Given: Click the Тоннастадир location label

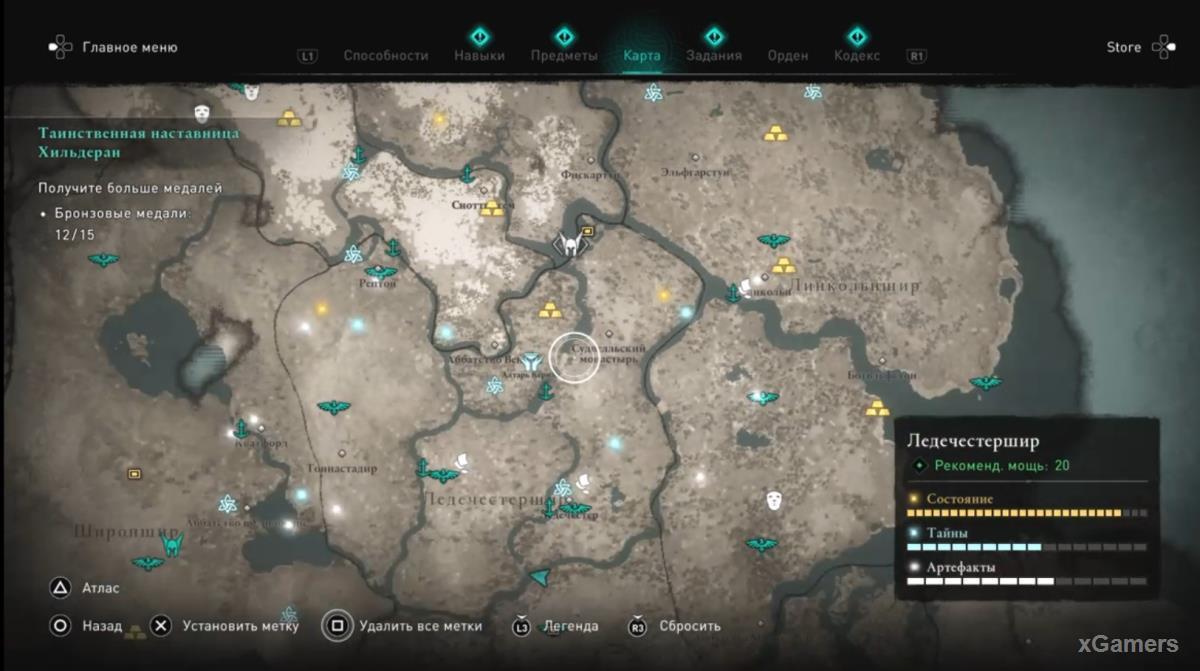Looking at the screenshot, I should click(342, 467).
